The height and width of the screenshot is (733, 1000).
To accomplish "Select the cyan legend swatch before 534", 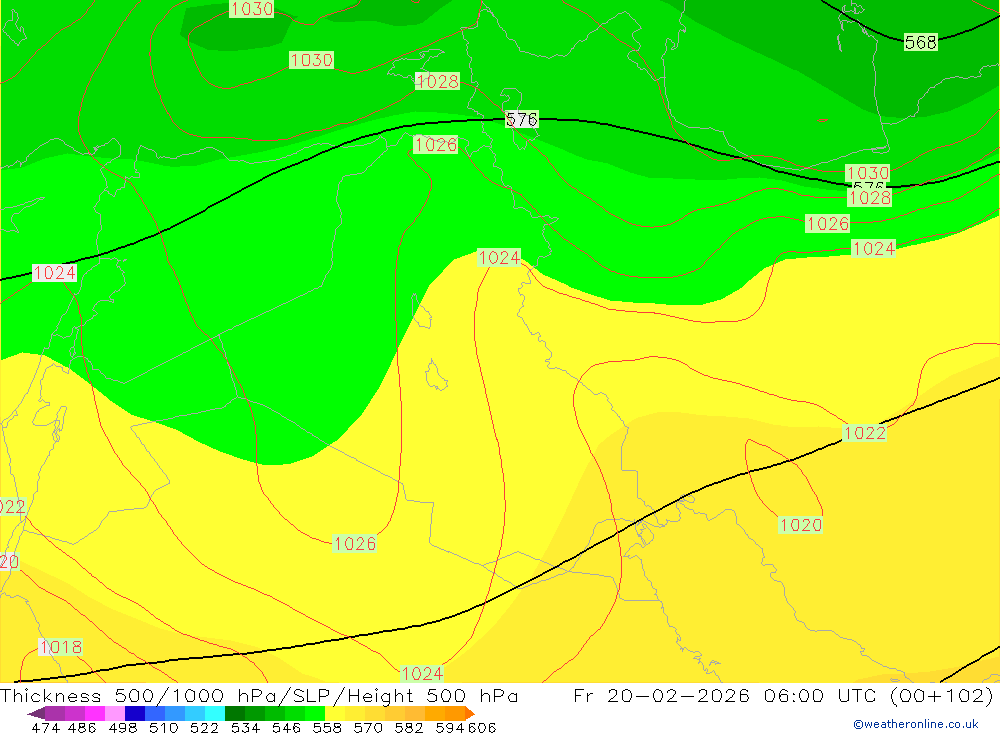I will pos(215,713).
